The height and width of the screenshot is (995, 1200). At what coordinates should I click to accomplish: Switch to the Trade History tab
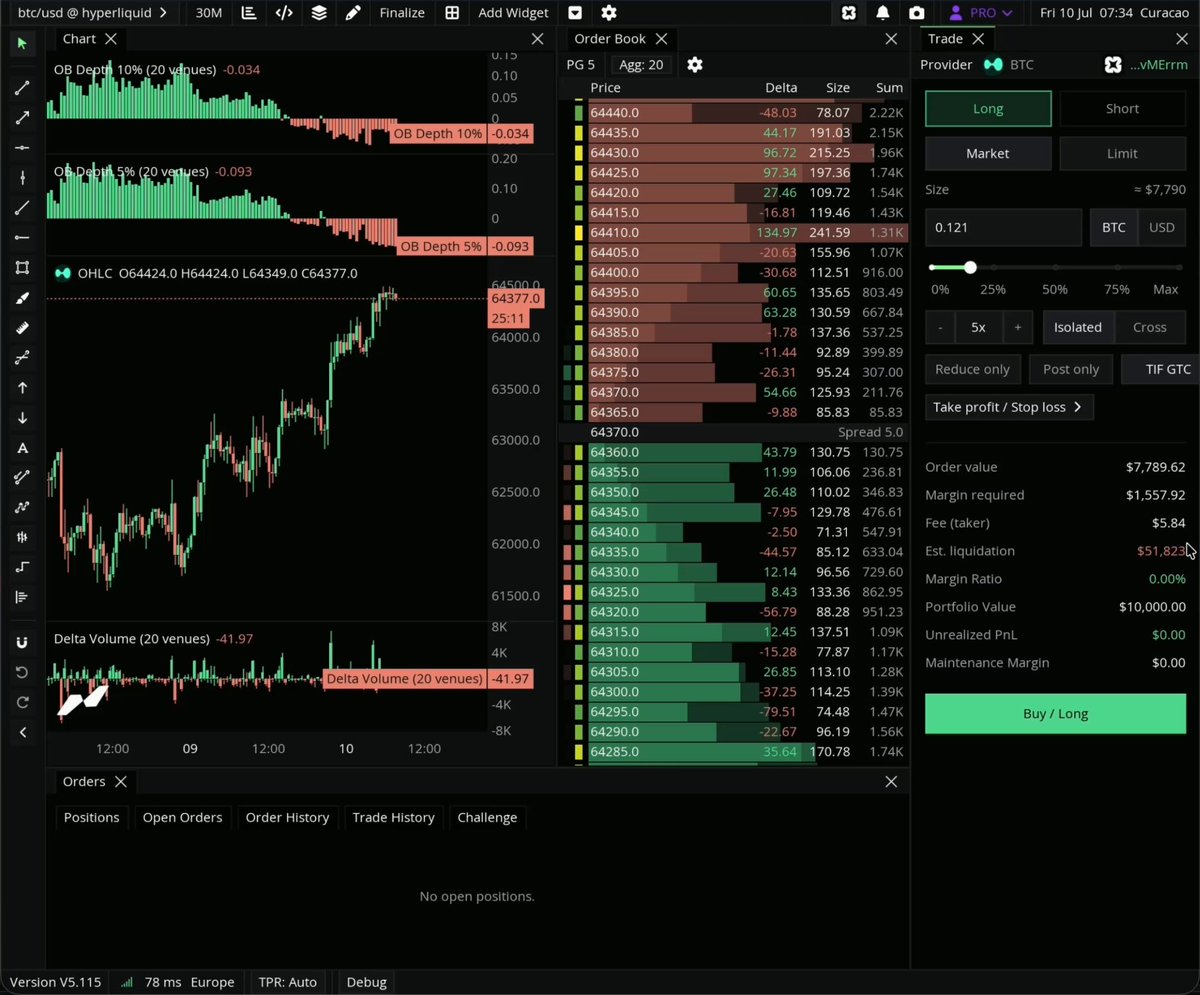point(393,817)
